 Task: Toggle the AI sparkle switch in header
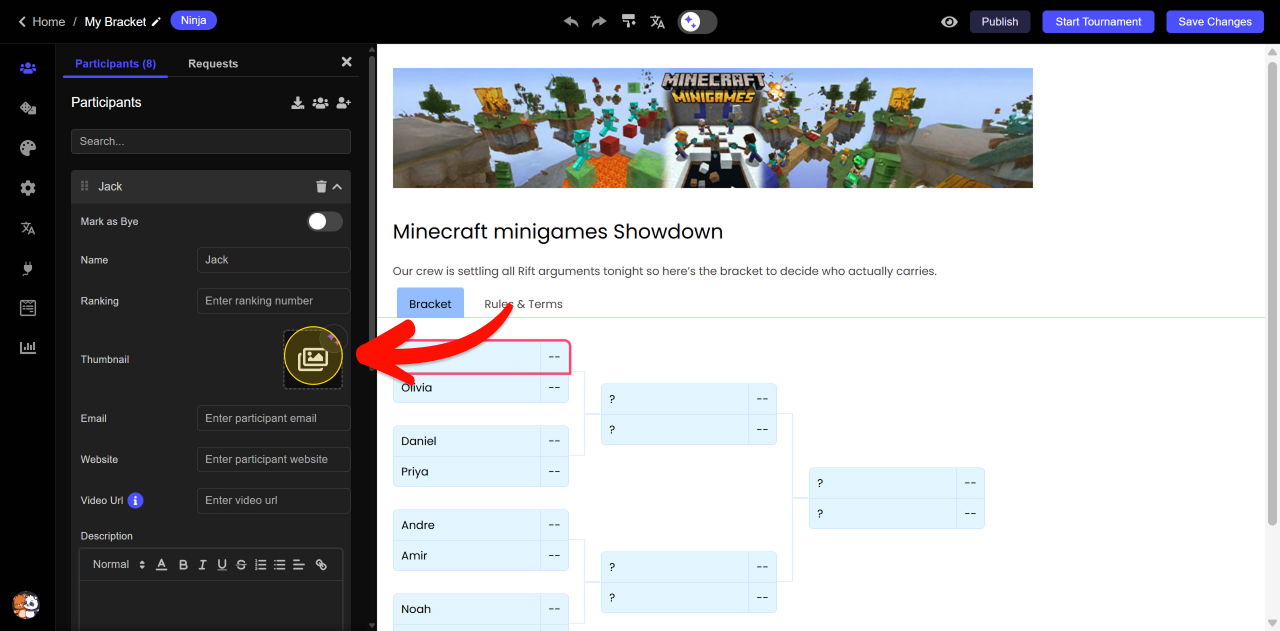[697, 21]
